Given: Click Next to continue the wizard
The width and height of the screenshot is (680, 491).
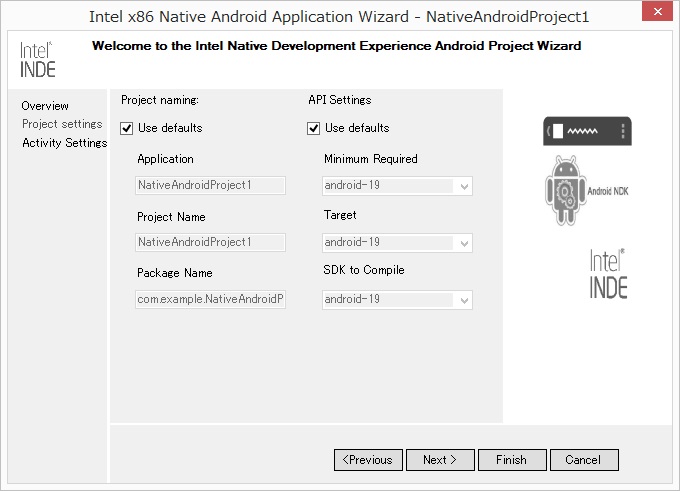Looking at the screenshot, I should pyautogui.click(x=439, y=460).
